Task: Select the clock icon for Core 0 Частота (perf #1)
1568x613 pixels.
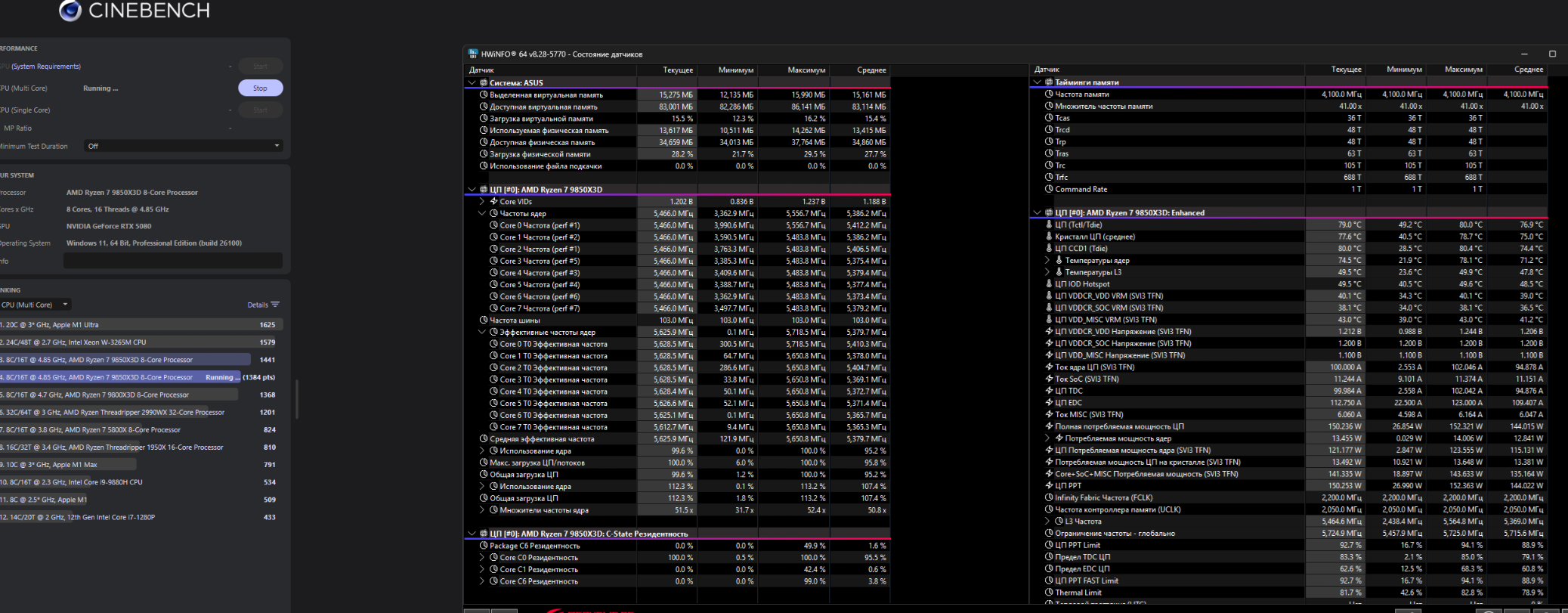Action: (493, 225)
